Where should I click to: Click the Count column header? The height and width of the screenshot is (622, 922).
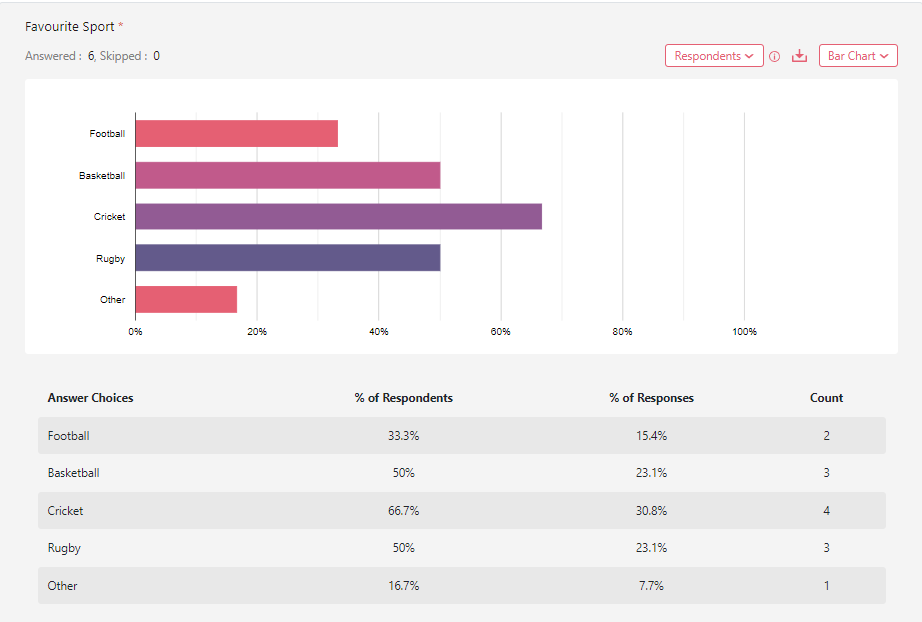point(826,398)
